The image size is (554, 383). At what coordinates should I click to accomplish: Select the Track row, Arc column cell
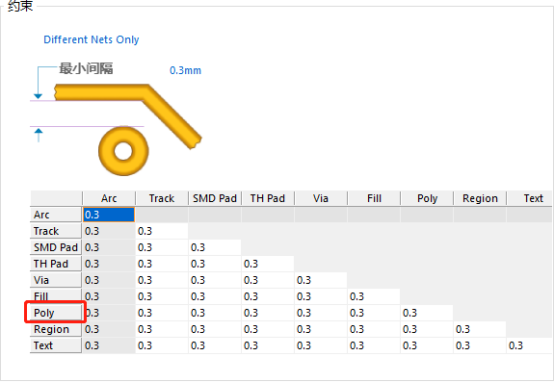click(109, 231)
